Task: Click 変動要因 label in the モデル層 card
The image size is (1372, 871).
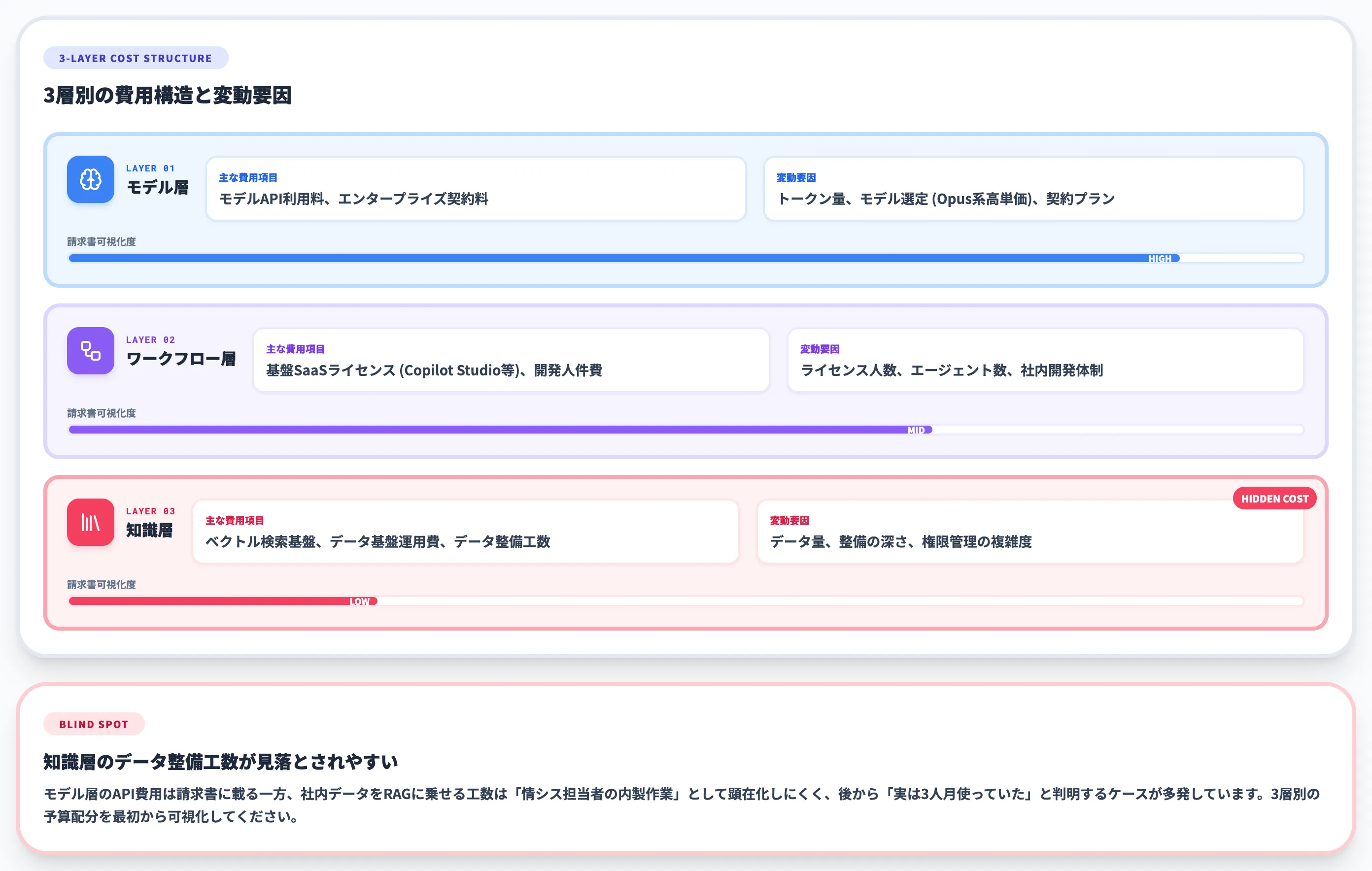Action: [796, 178]
